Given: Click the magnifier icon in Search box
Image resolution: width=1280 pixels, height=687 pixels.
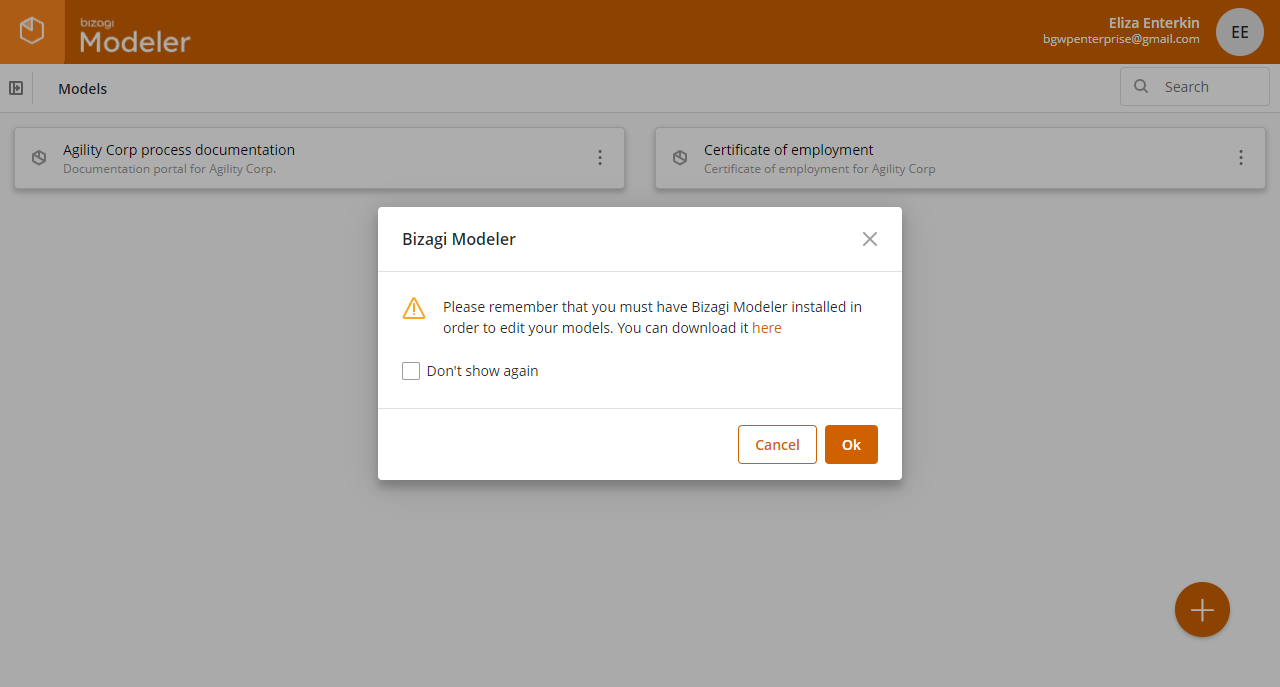Looking at the screenshot, I should pyautogui.click(x=1141, y=87).
